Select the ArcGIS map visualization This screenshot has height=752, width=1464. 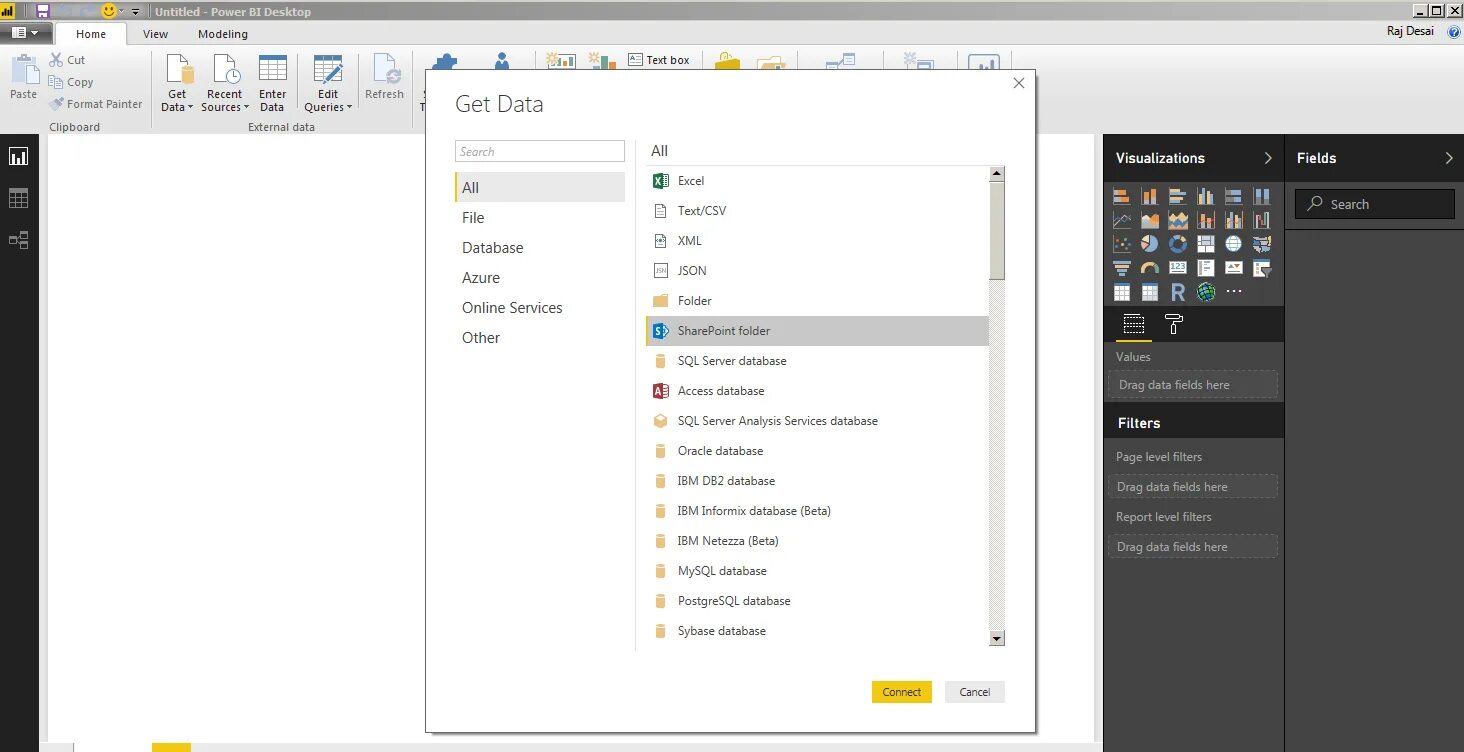pos(1206,292)
